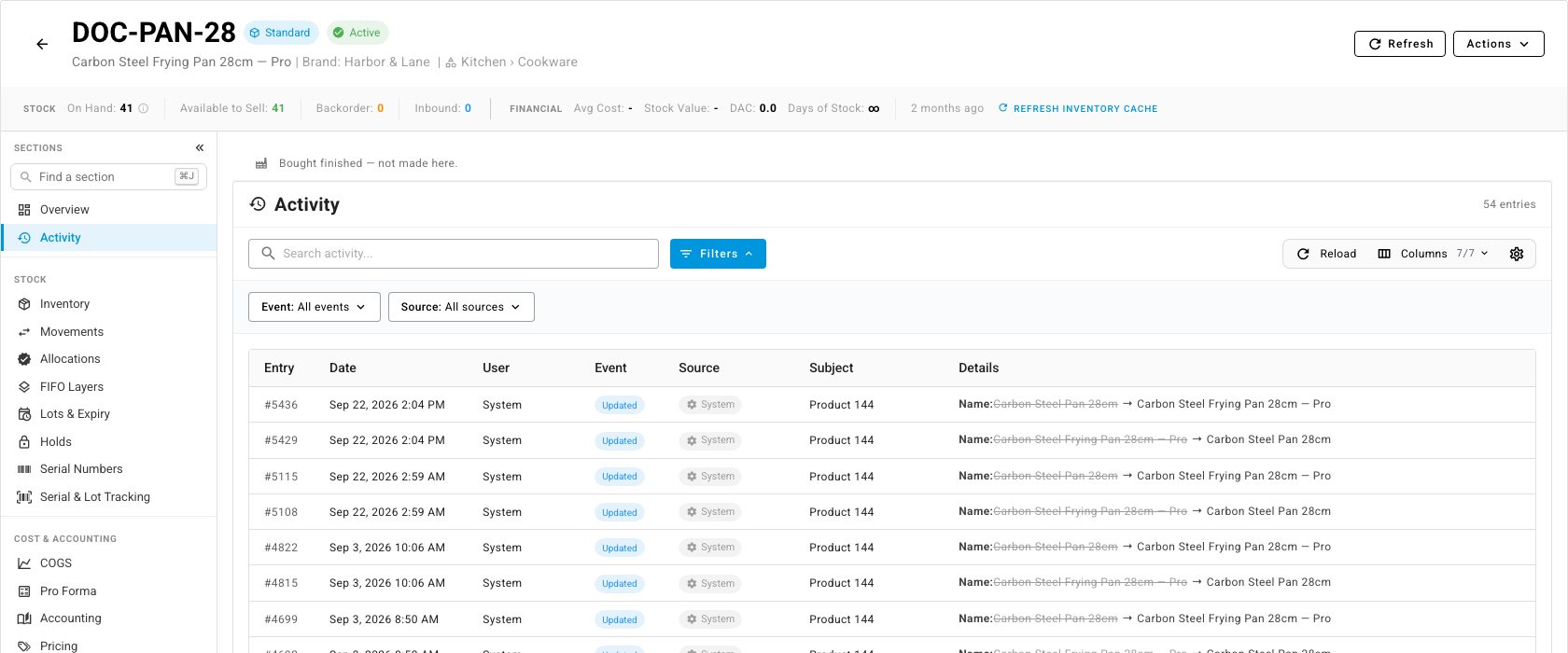The width and height of the screenshot is (1568, 653).
Task: Sort by the Date column header
Action: (x=343, y=368)
